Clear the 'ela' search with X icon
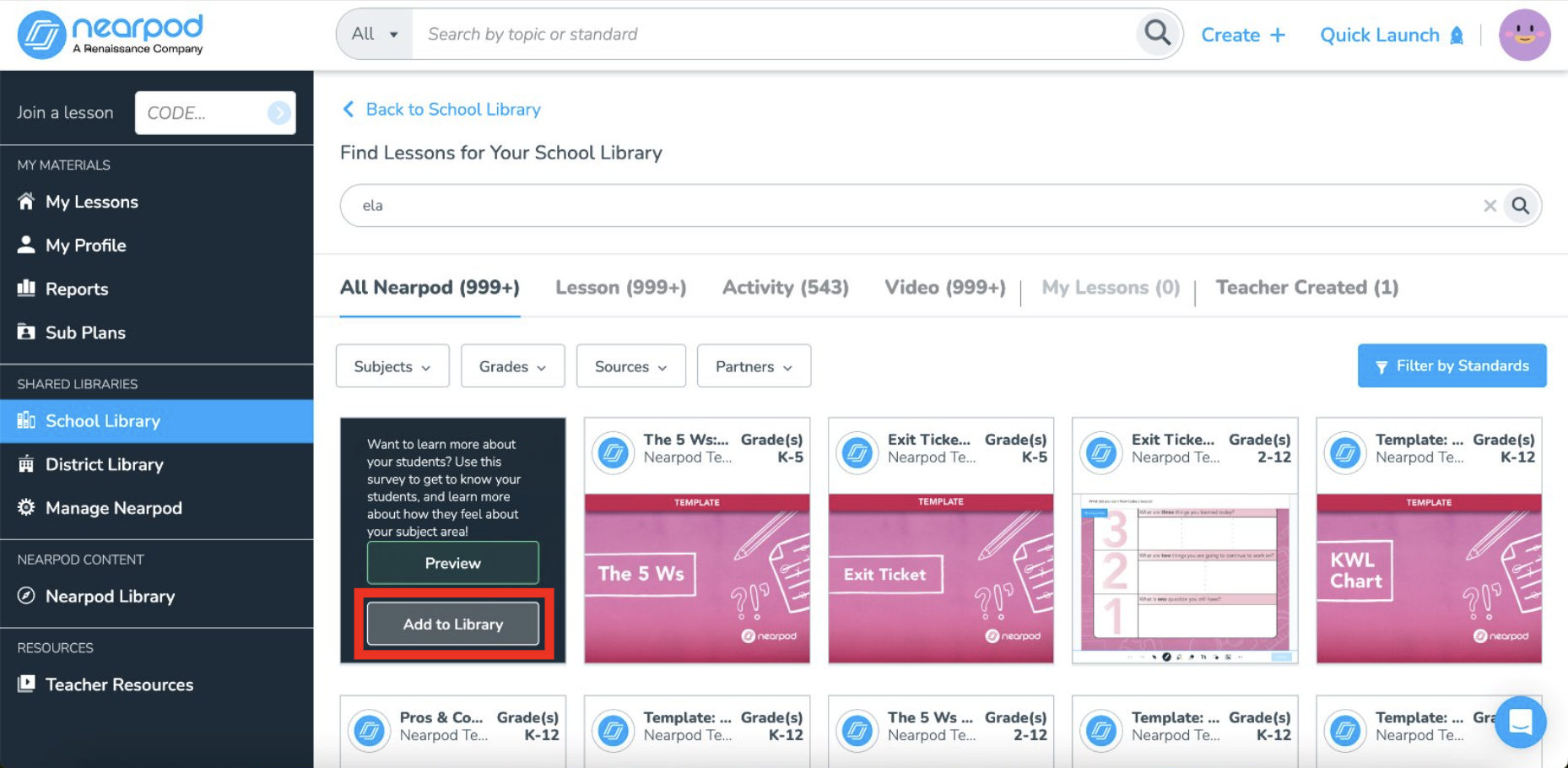Image resolution: width=1568 pixels, height=768 pixels. [1490, 205]
